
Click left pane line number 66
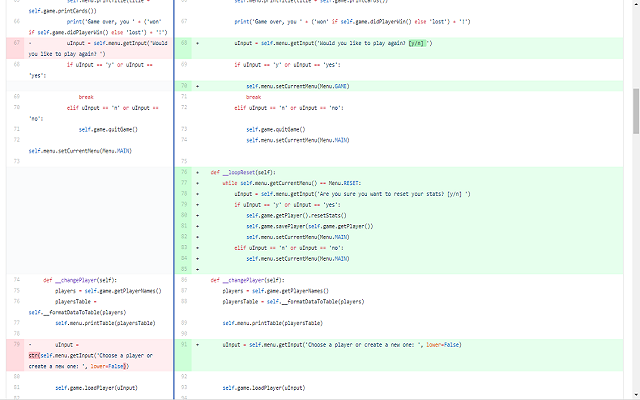click(16, 21)
